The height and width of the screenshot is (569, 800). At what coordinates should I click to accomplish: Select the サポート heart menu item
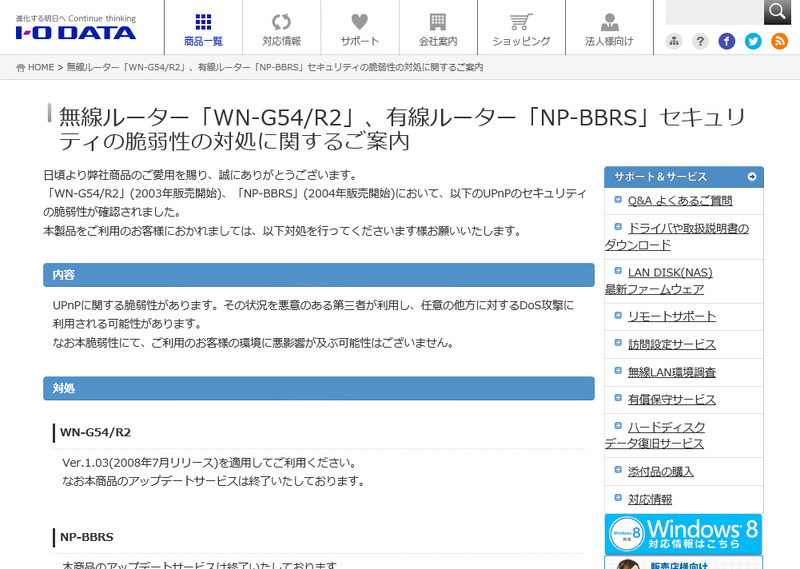coord(359,28)
